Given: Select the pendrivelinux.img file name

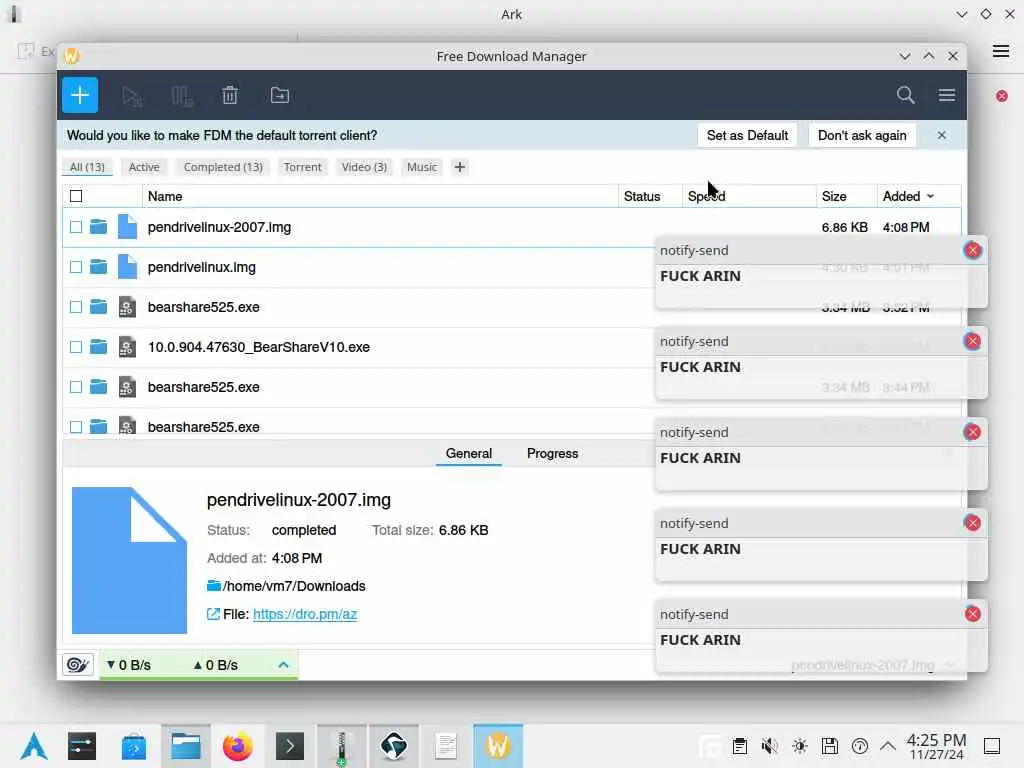Looking at the screenshot, I should [x=202, y=267].
